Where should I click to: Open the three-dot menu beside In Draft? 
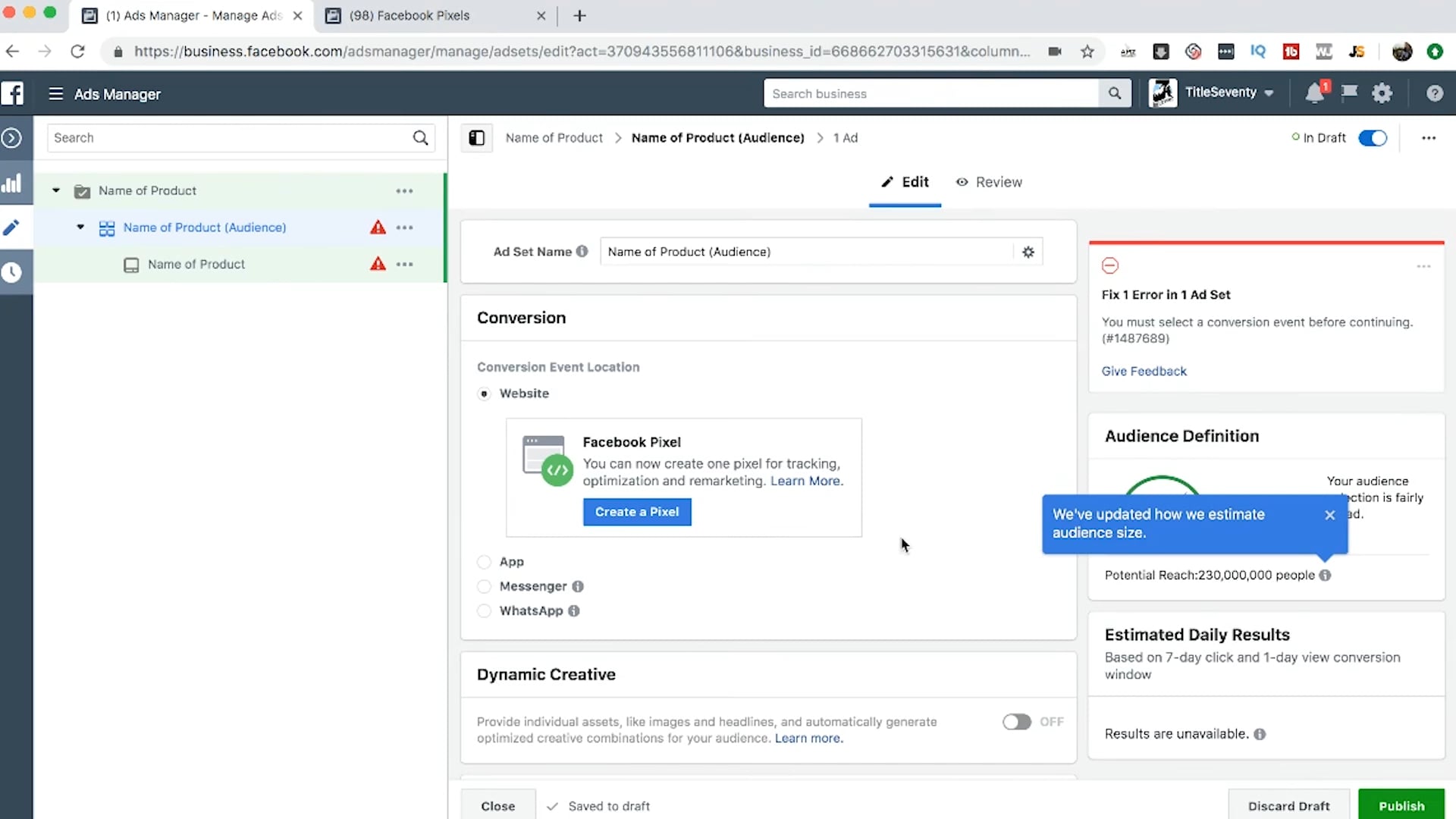coord(1429,138)
